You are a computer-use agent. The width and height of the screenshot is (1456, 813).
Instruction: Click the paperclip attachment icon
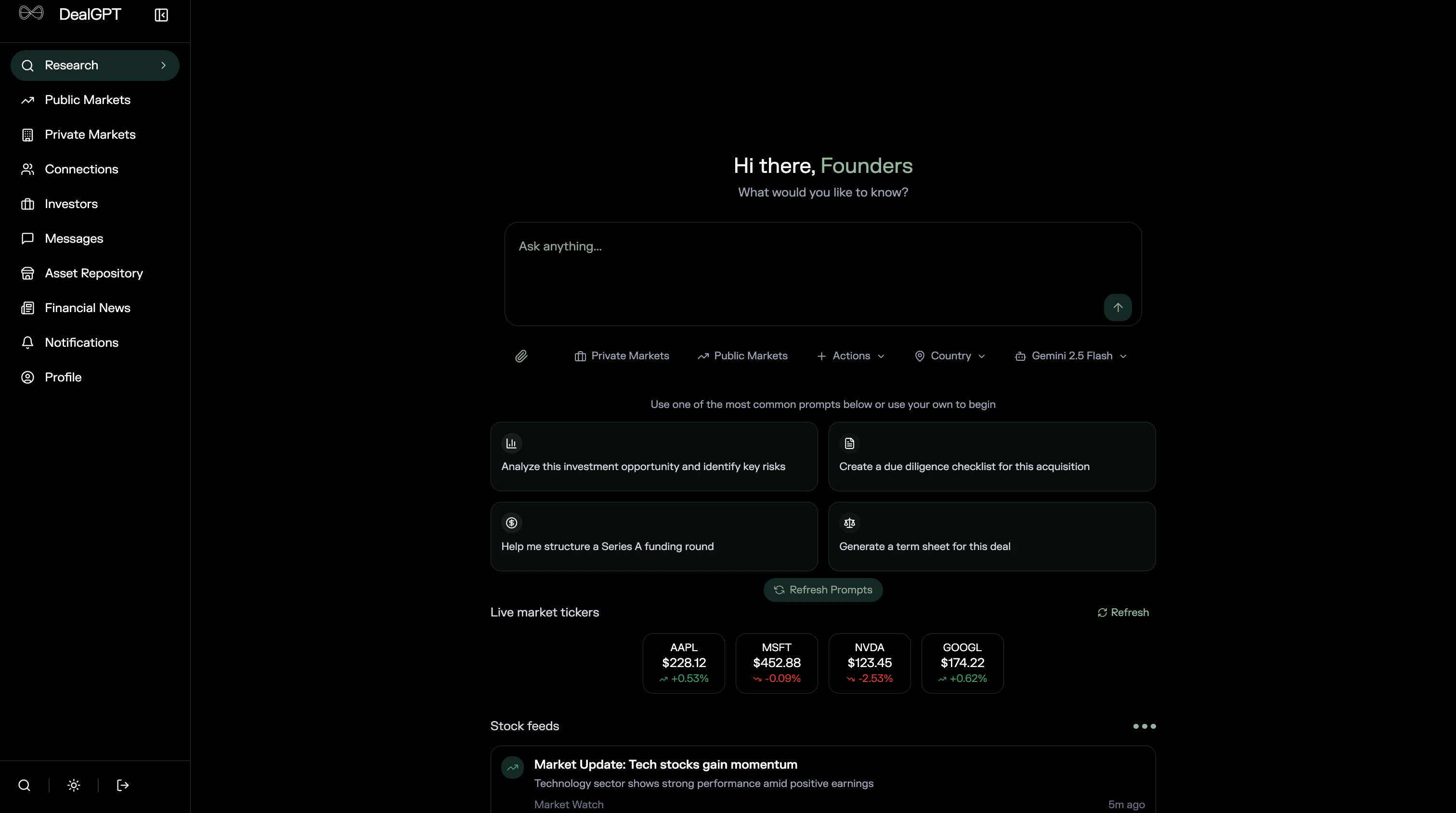521,355
